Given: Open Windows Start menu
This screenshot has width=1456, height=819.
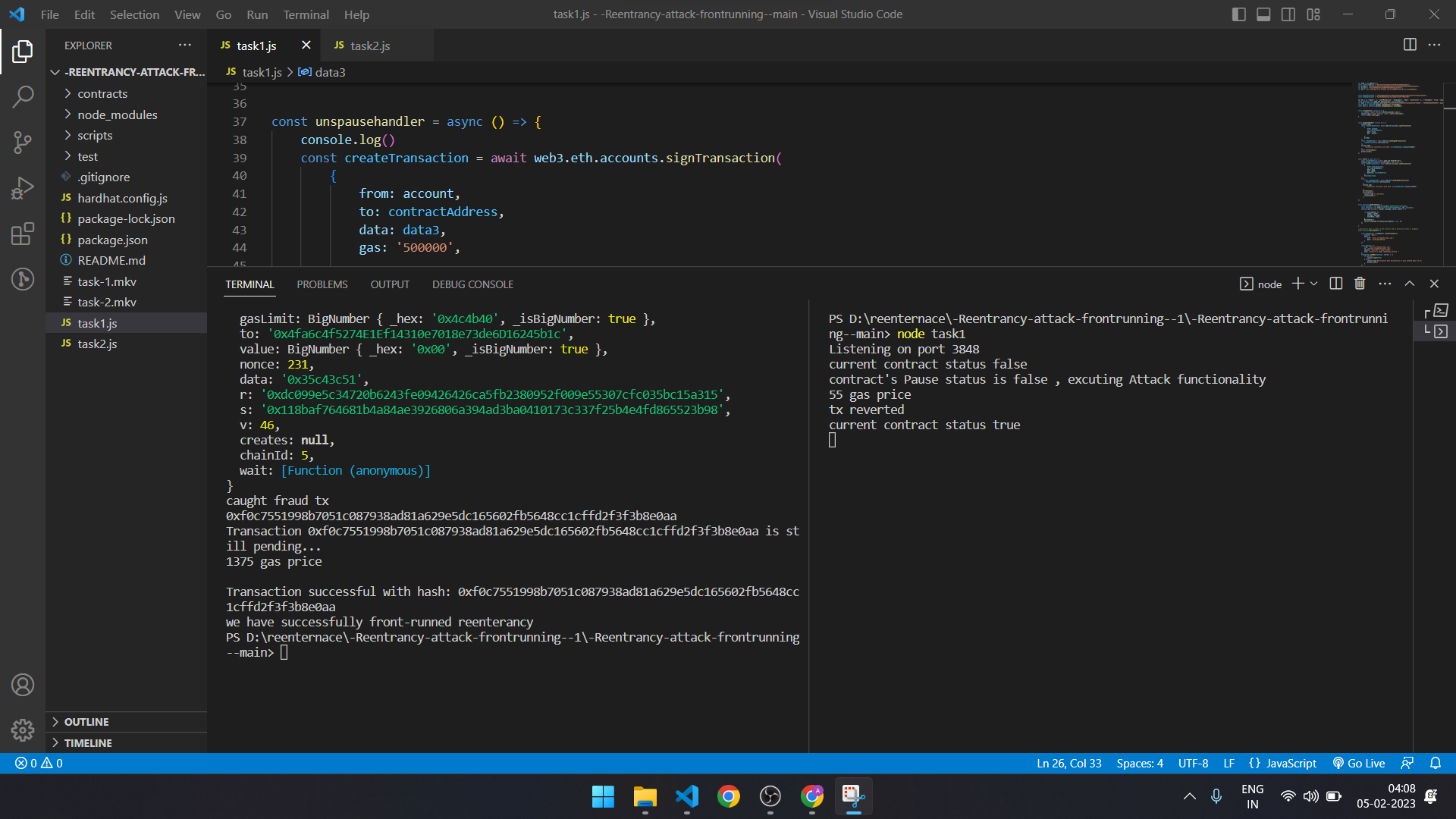Looking at the screenshot, I should 603,796.
